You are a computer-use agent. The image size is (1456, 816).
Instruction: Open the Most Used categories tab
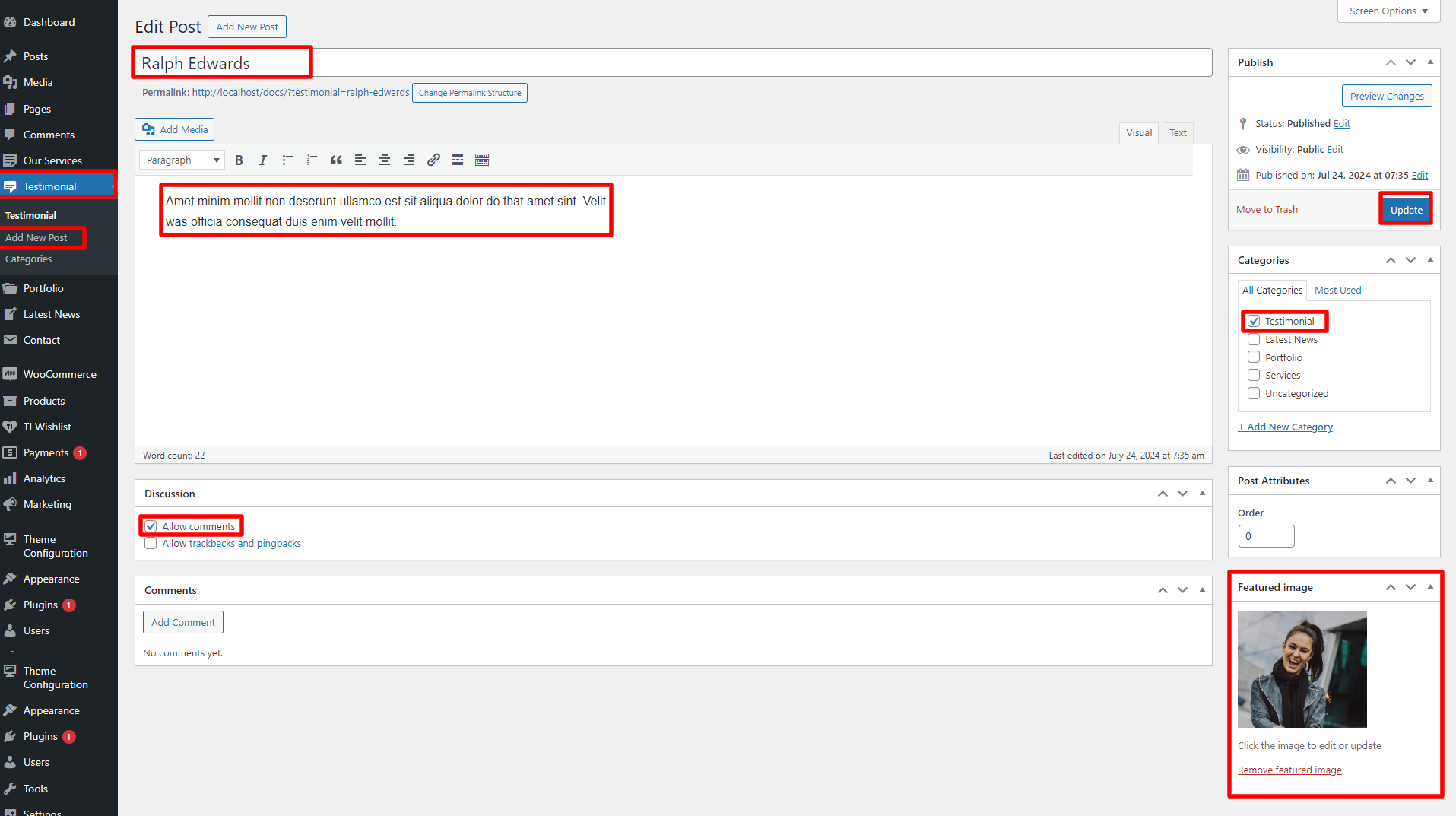pyautogui.click(x=1337, y=291)
